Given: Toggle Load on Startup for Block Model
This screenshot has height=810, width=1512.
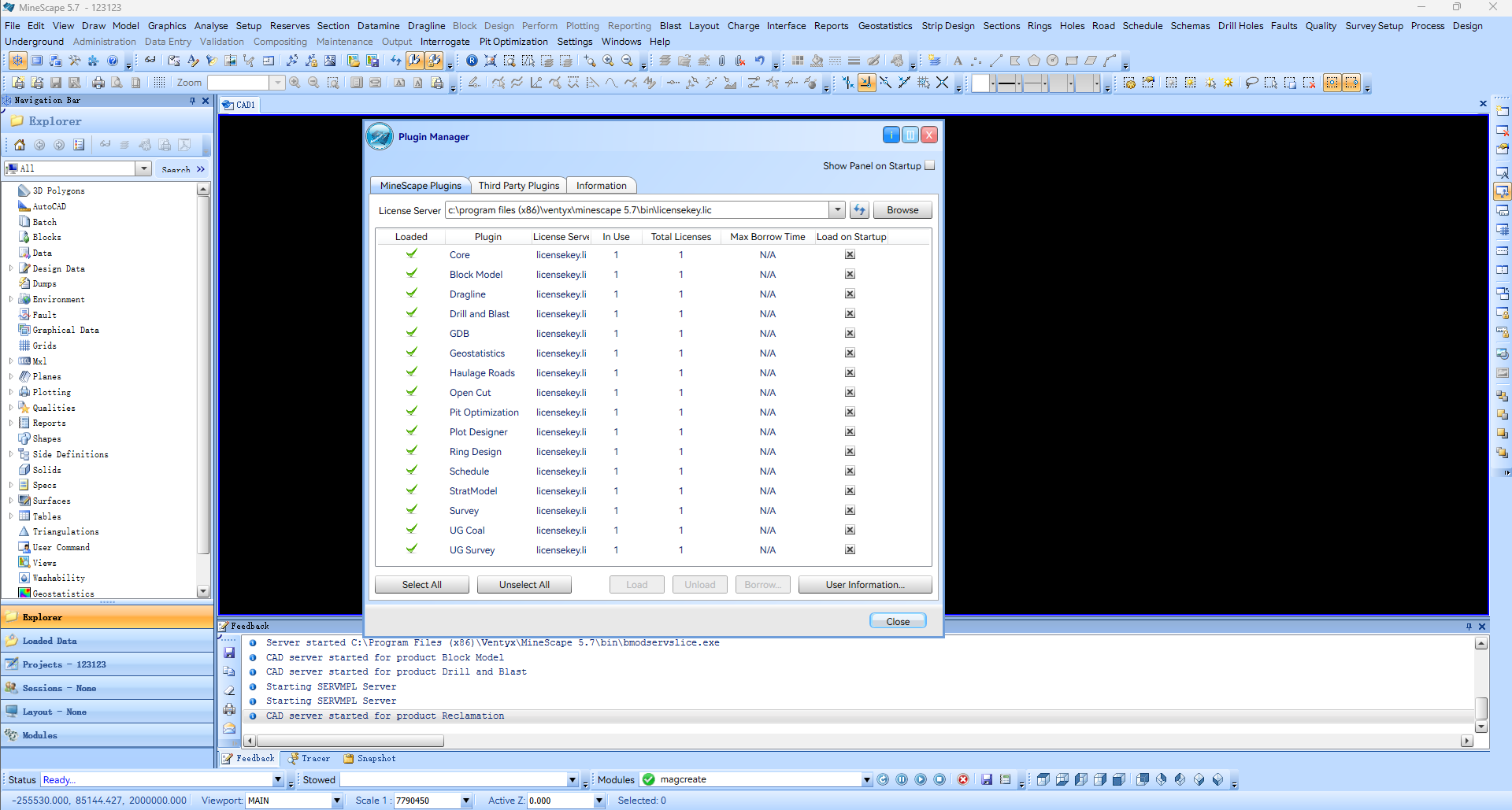Looking at the screenshot, I should click(850, 274).
